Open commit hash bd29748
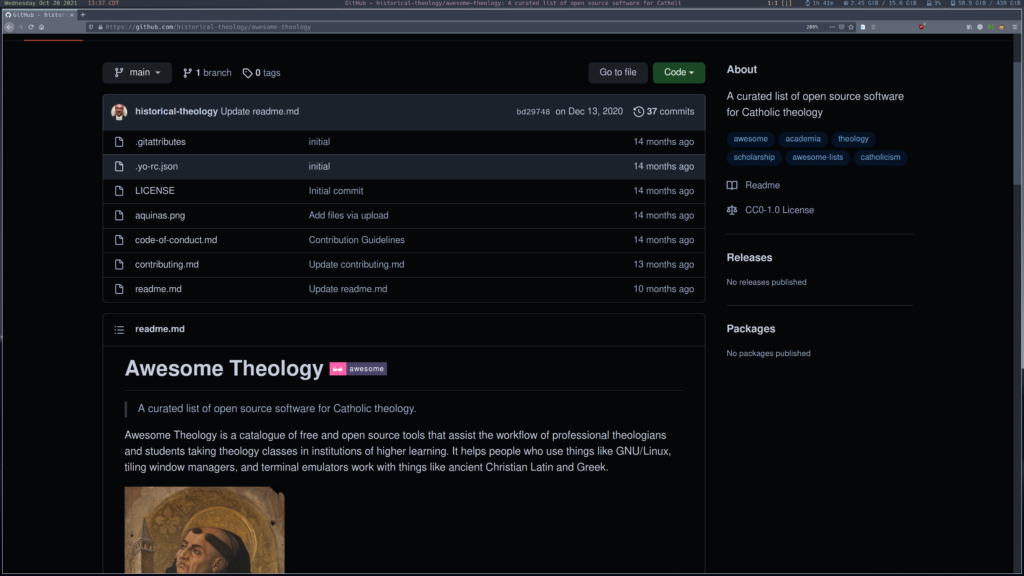 point(533,112)
